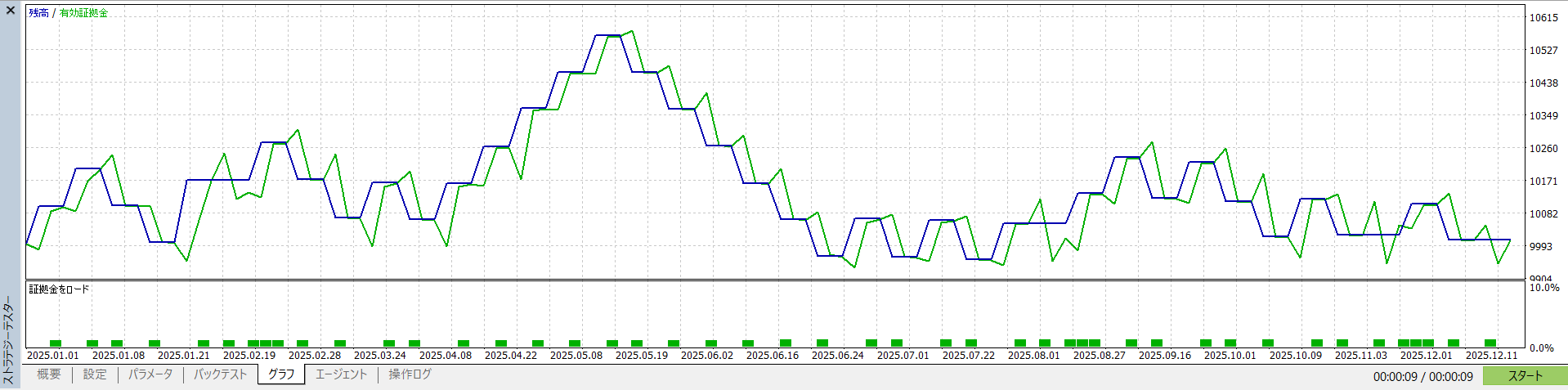Click the 2025.06.16 date on the time axis
The width and height of the screenshot is (1568, 390).
tap(773, 356)
